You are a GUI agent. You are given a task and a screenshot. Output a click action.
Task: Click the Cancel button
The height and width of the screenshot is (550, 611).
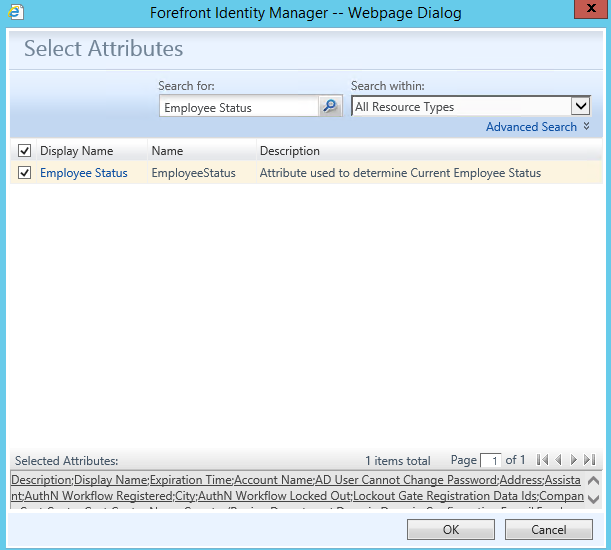coord(549,529)
